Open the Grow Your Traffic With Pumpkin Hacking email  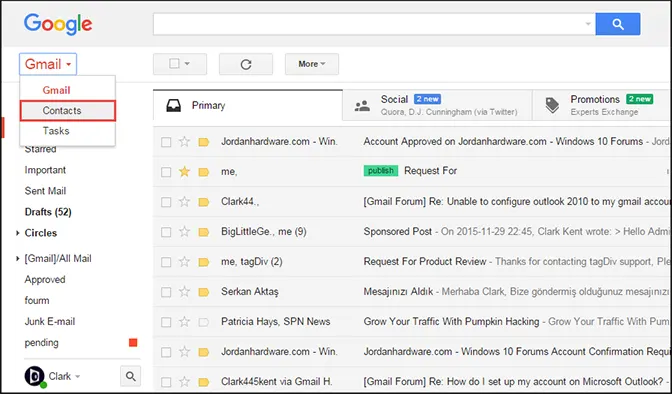tap(451, 322)
